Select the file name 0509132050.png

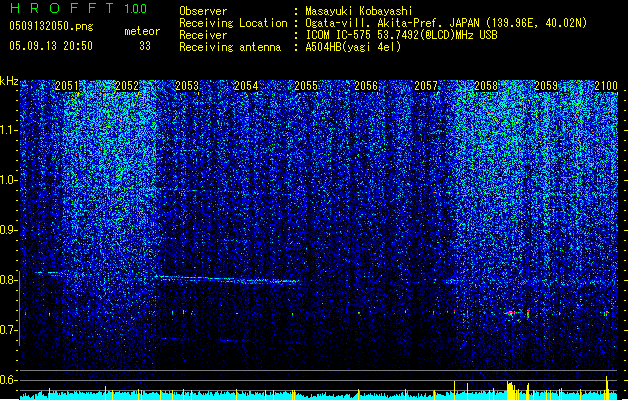coord(51,26)
